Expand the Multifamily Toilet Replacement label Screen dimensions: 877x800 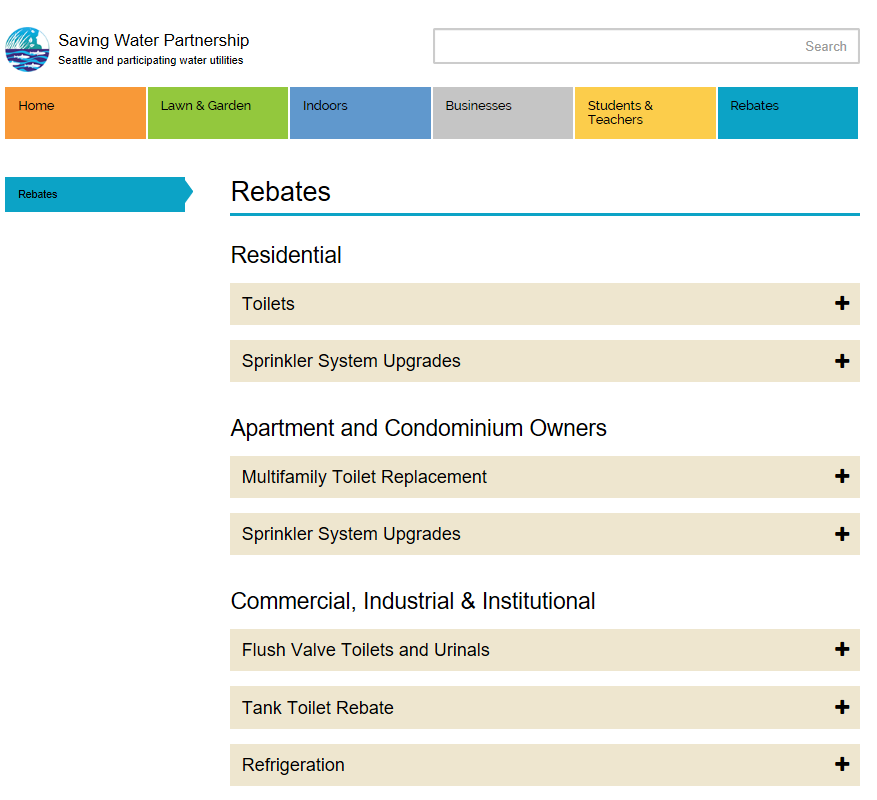click(x=364, y=477)
